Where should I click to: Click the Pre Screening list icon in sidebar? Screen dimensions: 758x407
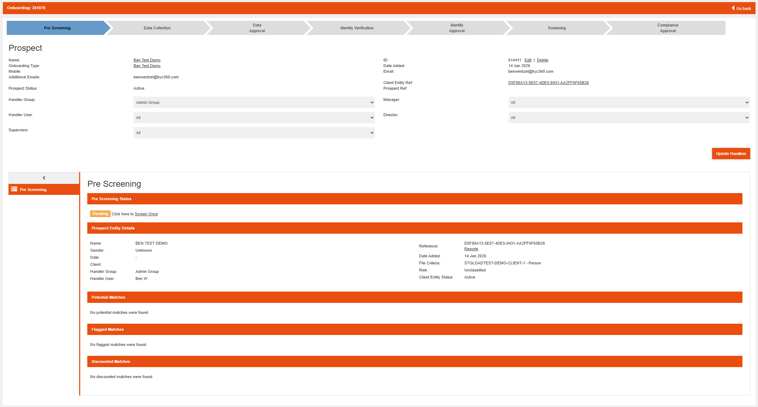point(14,189)
